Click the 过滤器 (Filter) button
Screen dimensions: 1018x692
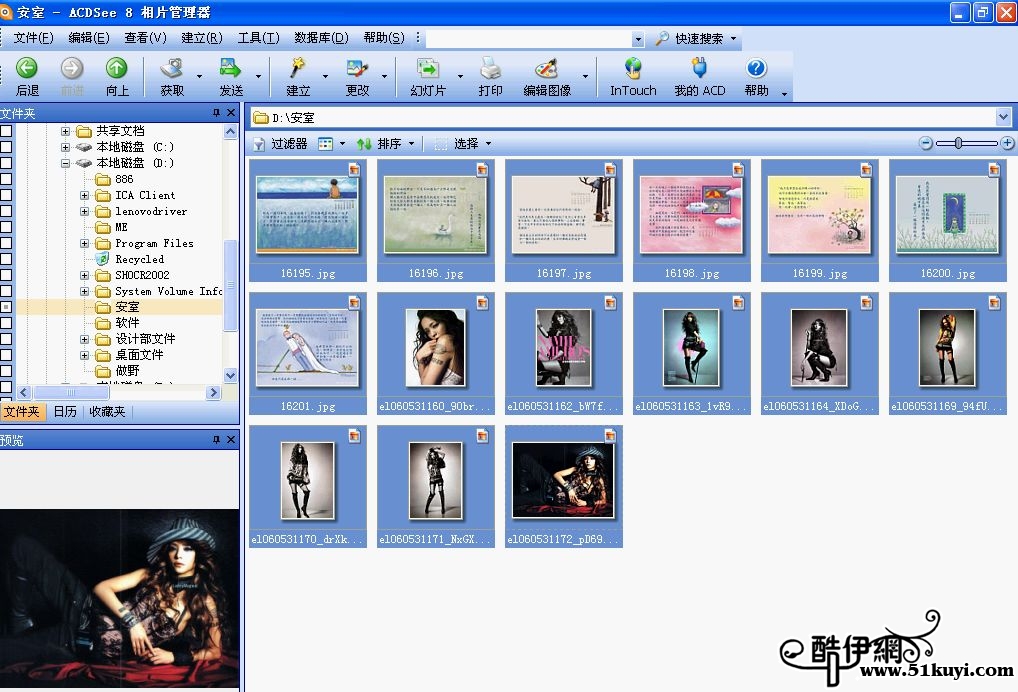click(x=280, y=144)
